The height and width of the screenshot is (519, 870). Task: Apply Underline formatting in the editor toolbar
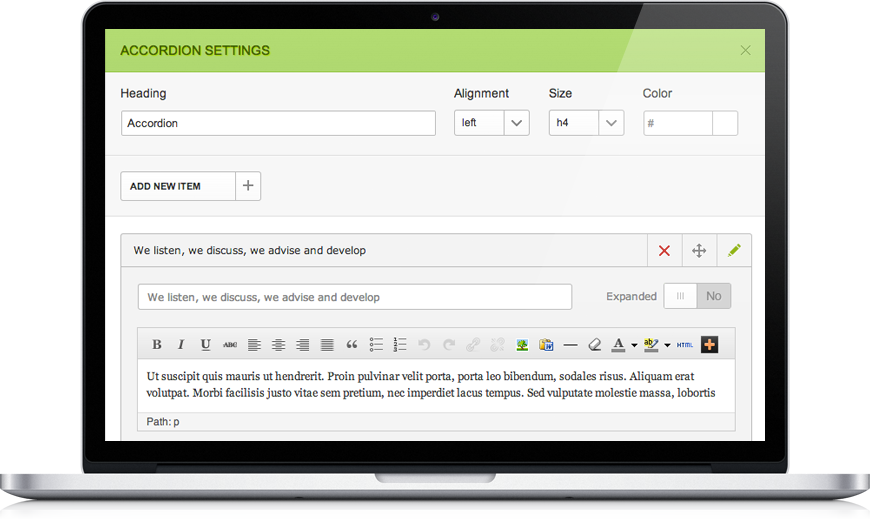coord(205,345)
